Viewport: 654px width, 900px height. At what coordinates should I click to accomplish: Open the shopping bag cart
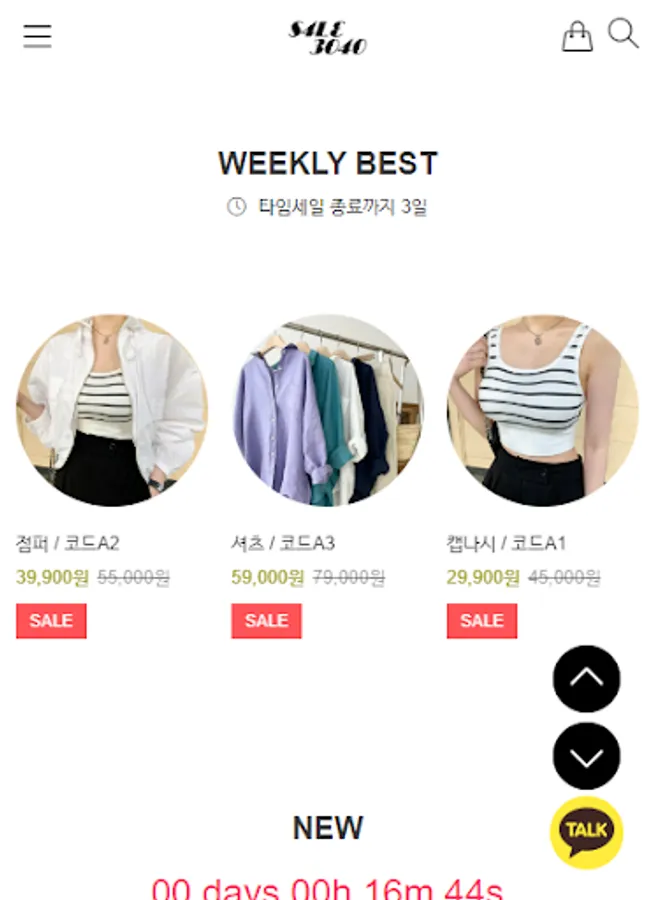577,37
